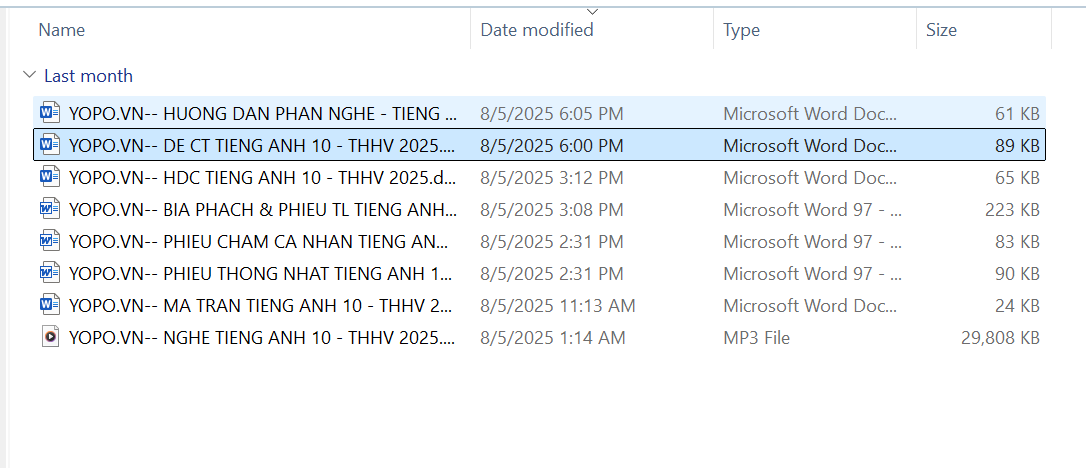Select the NGHE TIENG ANH 10 MP3 file name
Viewport: 1086px width, 468px height.
[262, 337]
